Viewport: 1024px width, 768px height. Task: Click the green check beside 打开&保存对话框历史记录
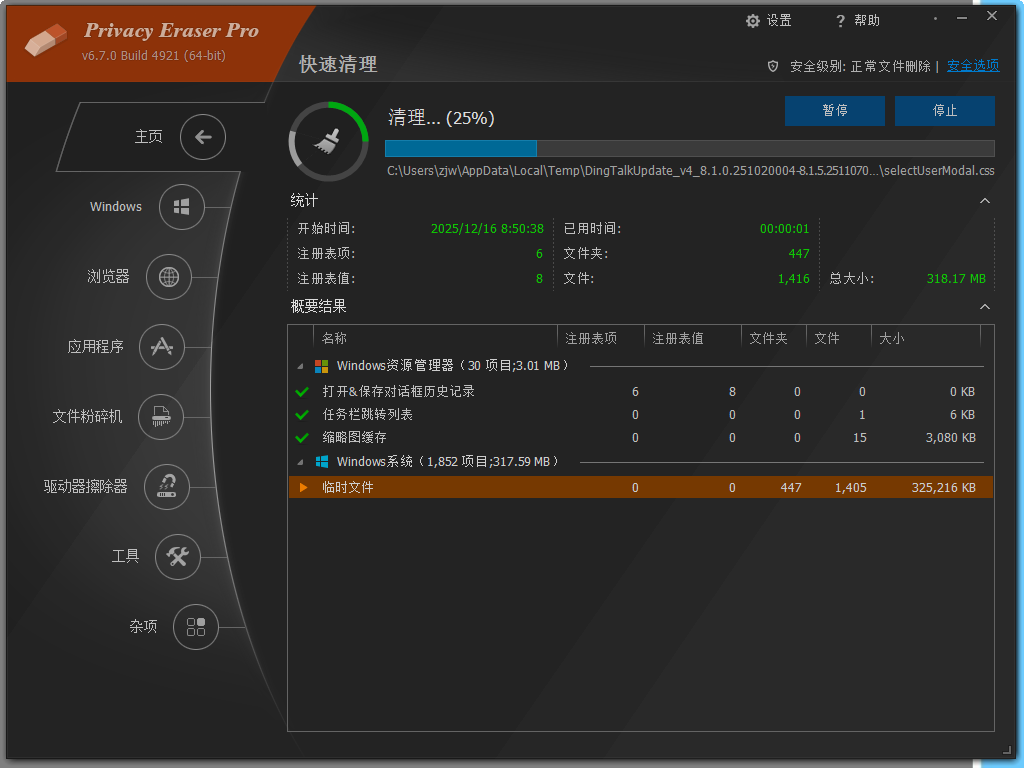click(302, 392)
